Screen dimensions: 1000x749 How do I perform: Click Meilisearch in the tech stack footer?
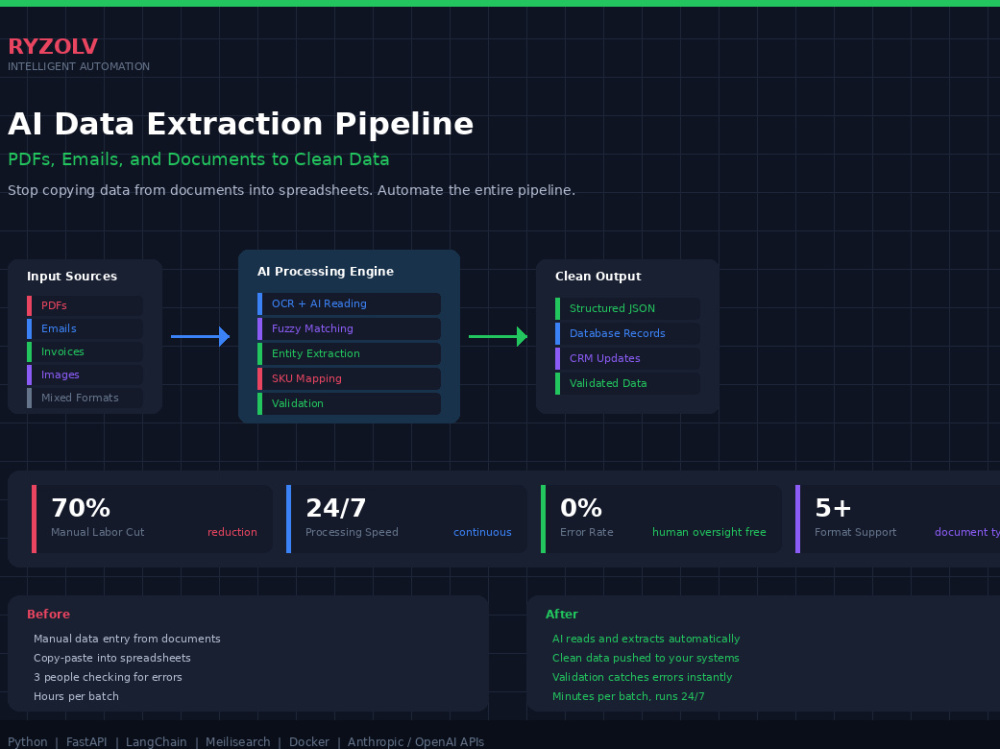(238, 742)
